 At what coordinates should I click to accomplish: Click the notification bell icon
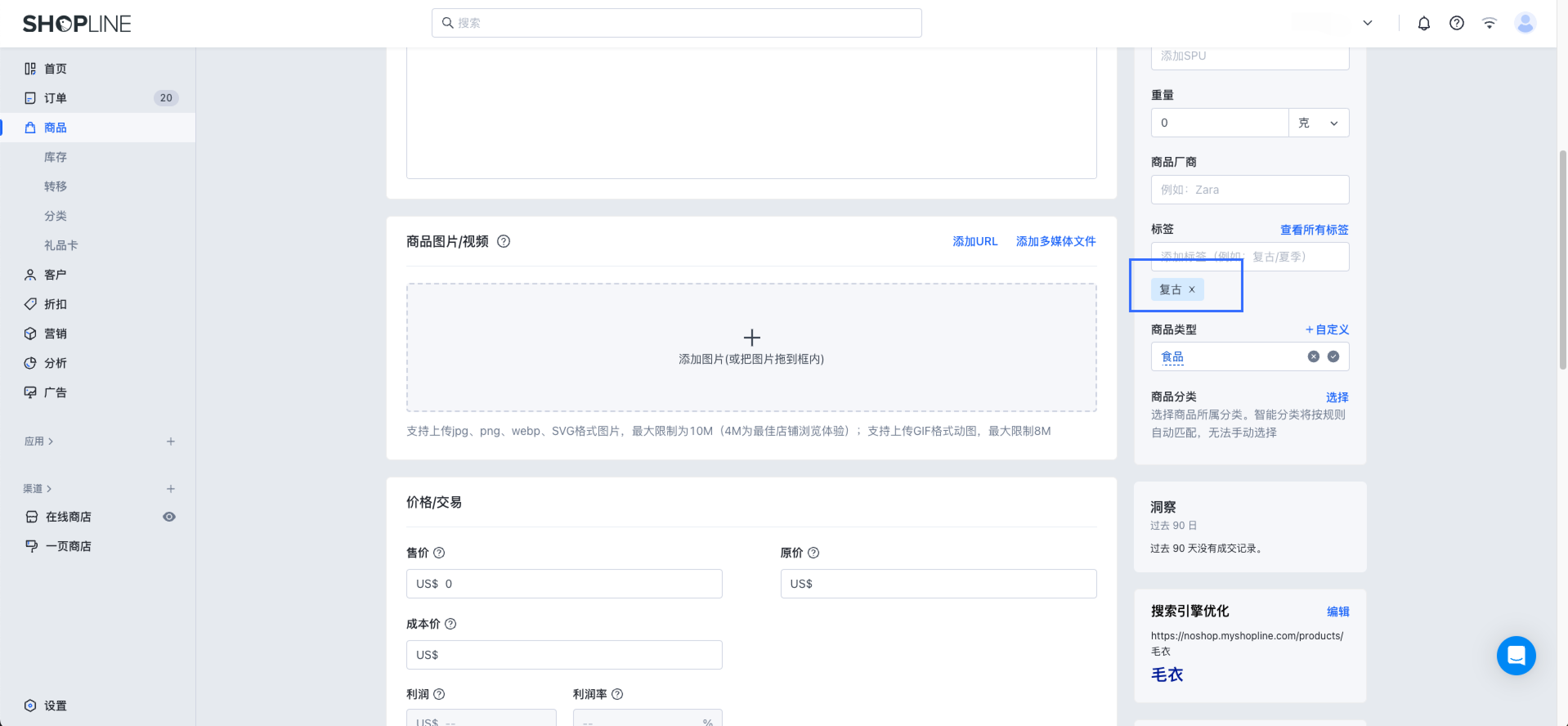[x=1424, y=22]
